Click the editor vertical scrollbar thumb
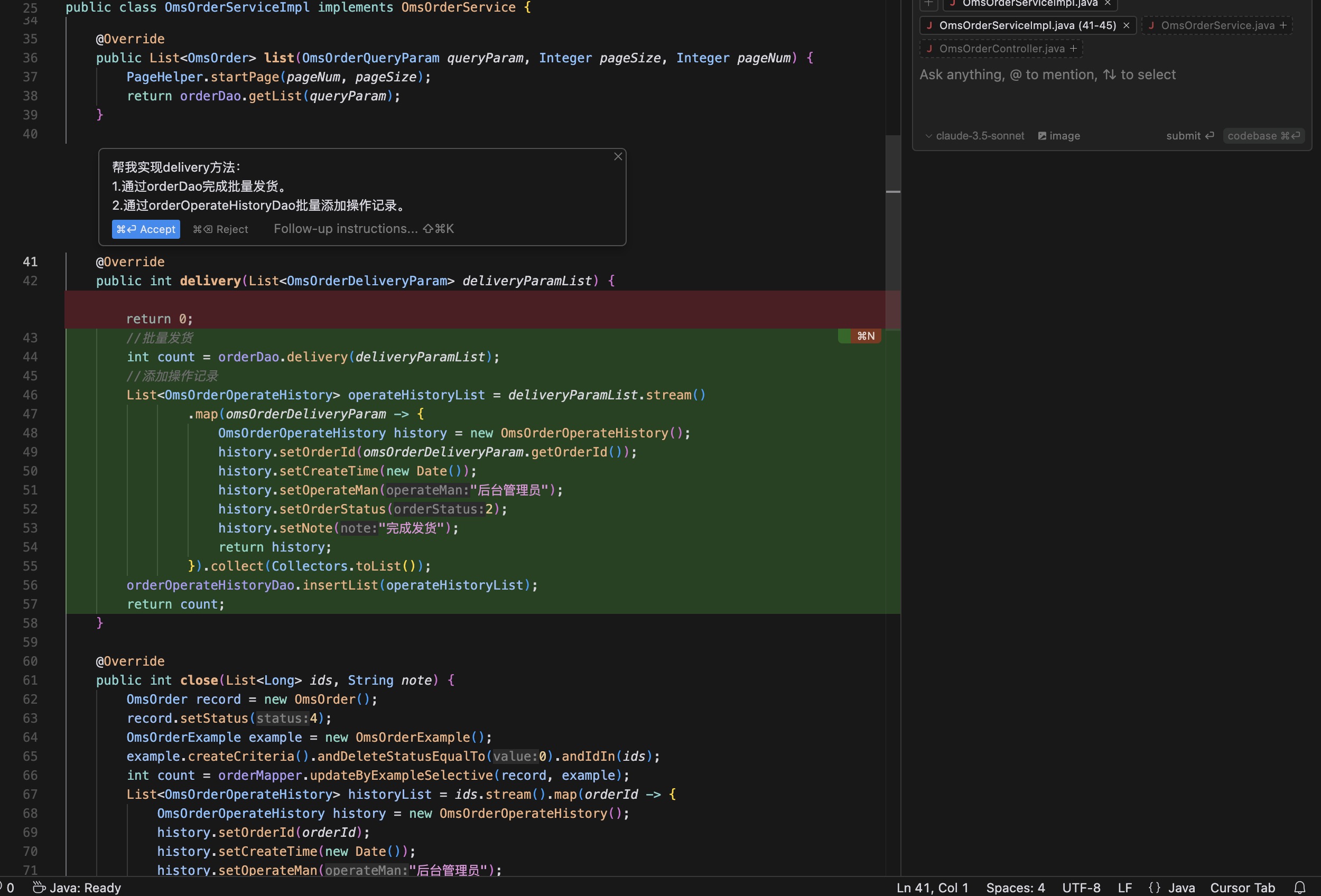 [x=893, y=227]
